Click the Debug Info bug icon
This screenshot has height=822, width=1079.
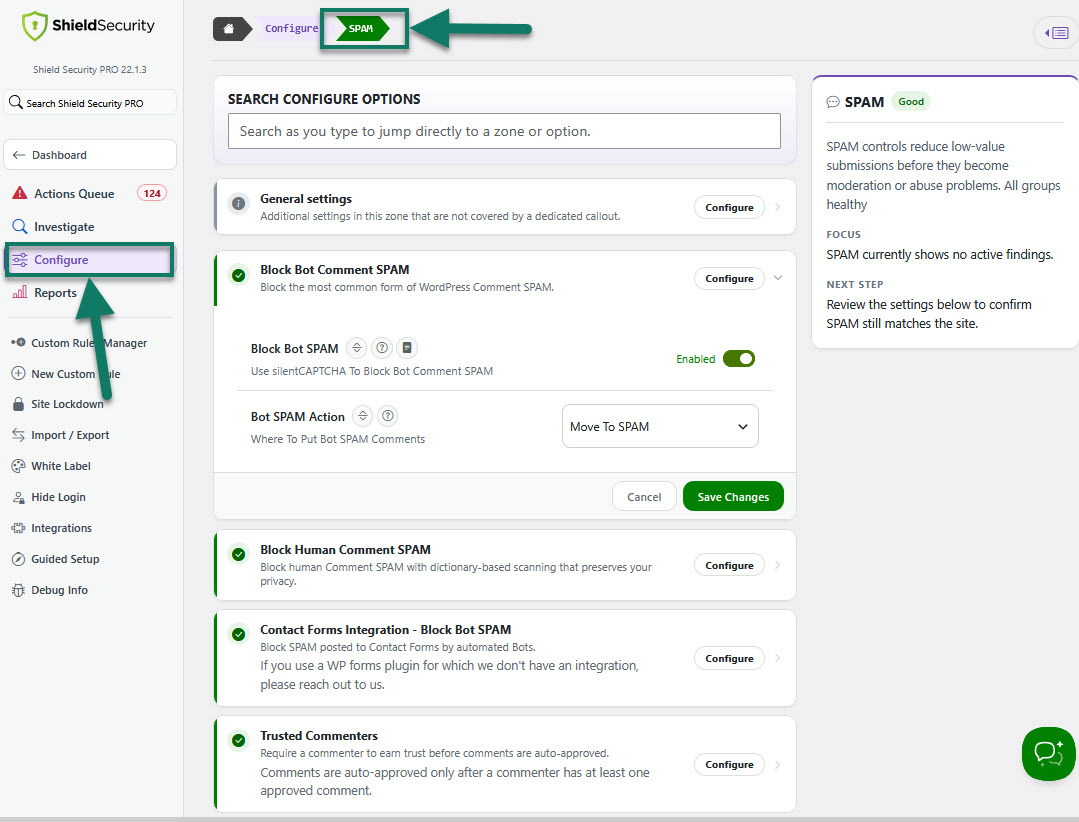(x=18, y=590)
